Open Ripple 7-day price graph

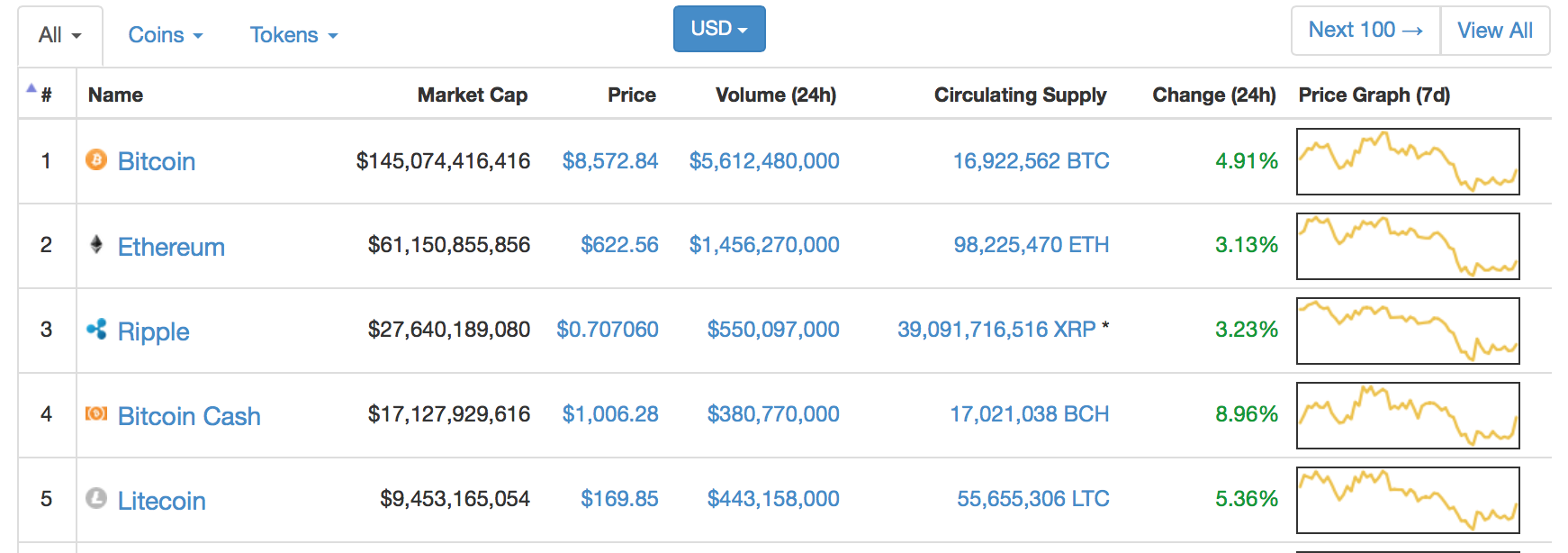point(1408,331)
